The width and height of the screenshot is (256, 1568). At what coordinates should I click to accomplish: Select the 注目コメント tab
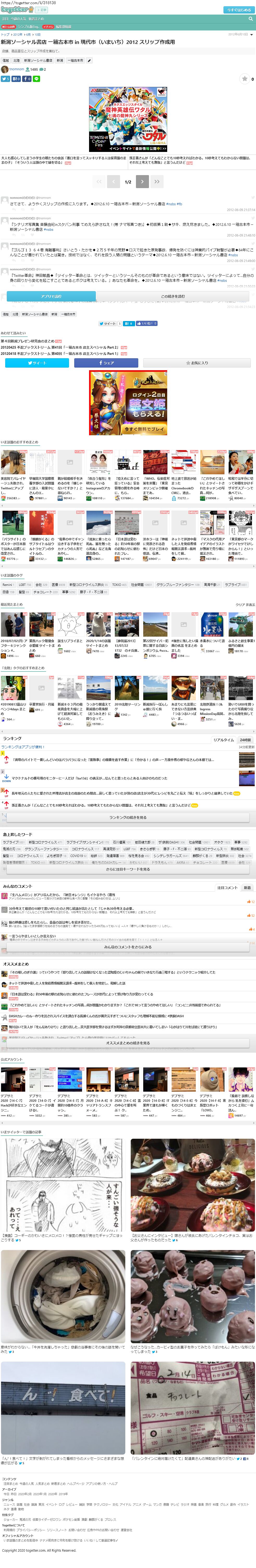[228, 887]
